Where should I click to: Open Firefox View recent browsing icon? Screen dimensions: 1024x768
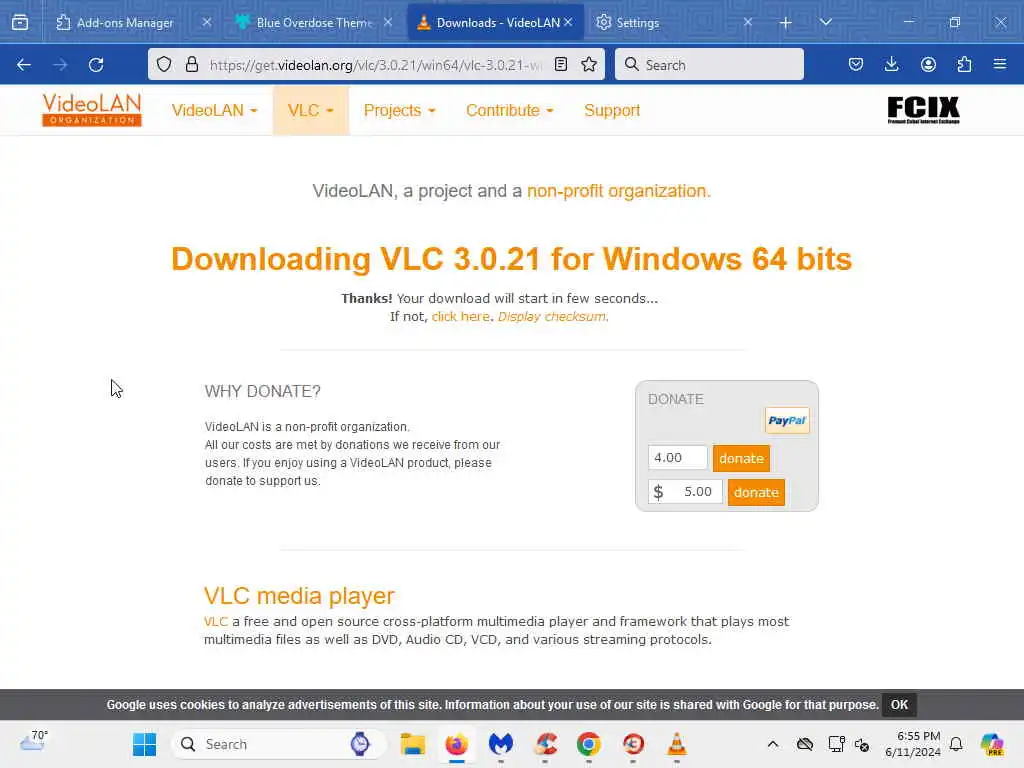coord(20,22)
